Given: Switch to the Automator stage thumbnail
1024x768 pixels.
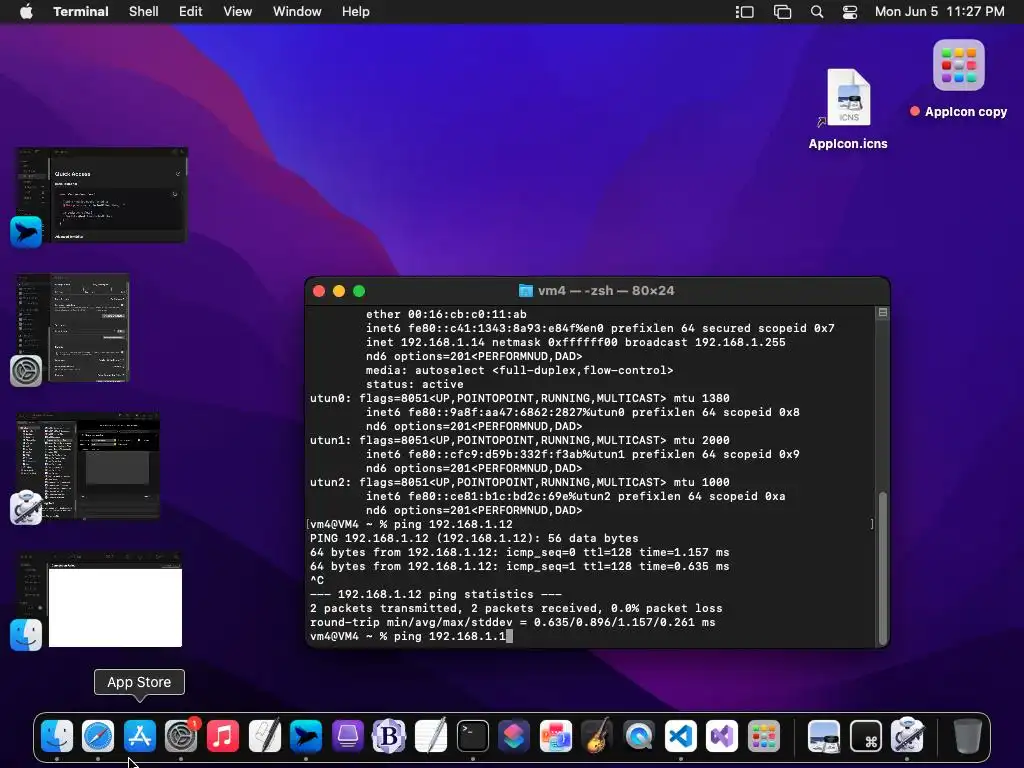Looking at the screenshot, I should click(x=86, y=467).
